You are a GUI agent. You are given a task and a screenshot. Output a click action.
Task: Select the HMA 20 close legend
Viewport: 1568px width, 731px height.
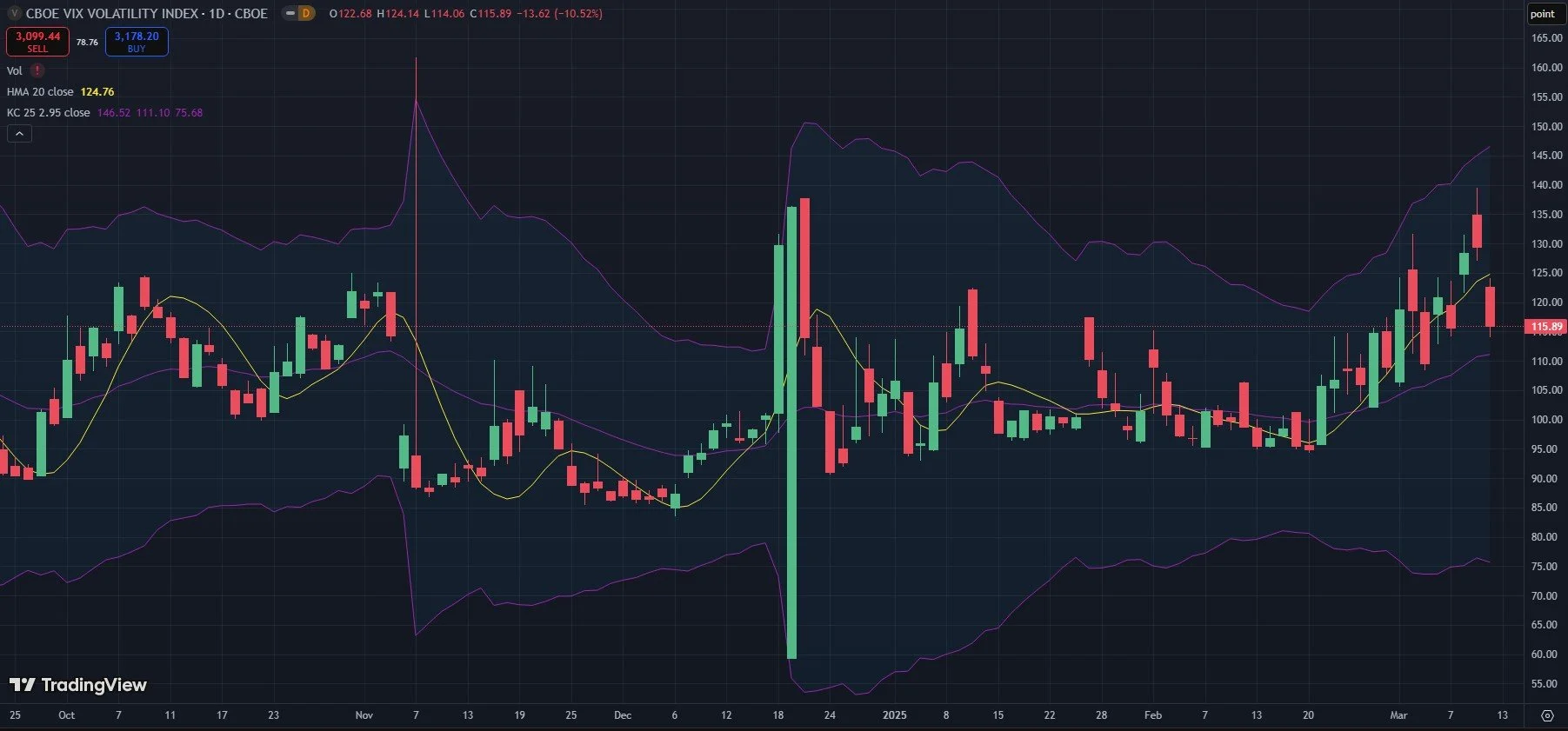tap(40, 91)
